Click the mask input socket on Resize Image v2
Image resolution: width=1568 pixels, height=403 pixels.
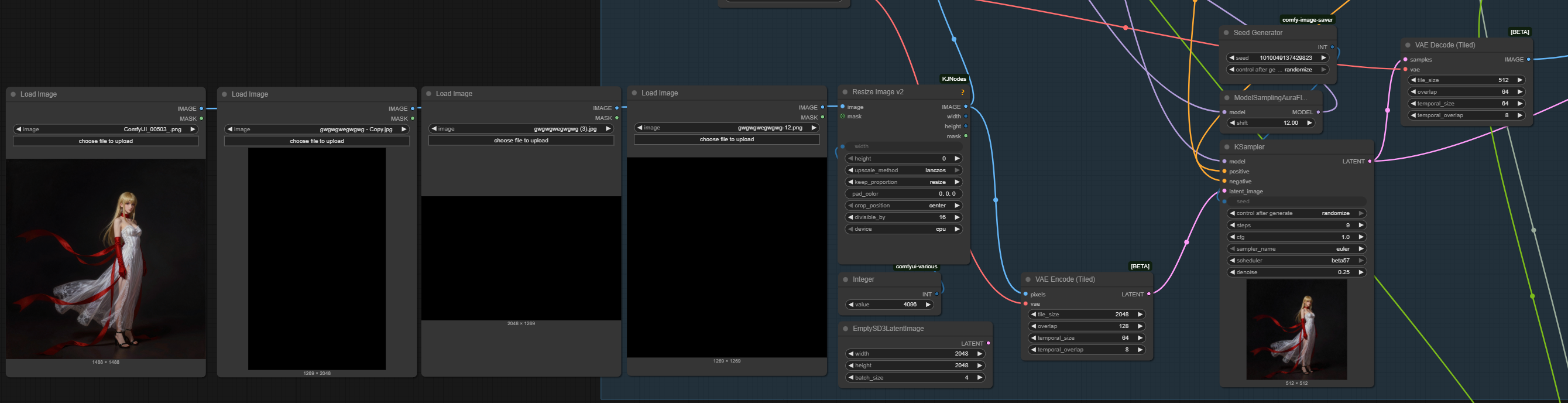pos(842,117)
